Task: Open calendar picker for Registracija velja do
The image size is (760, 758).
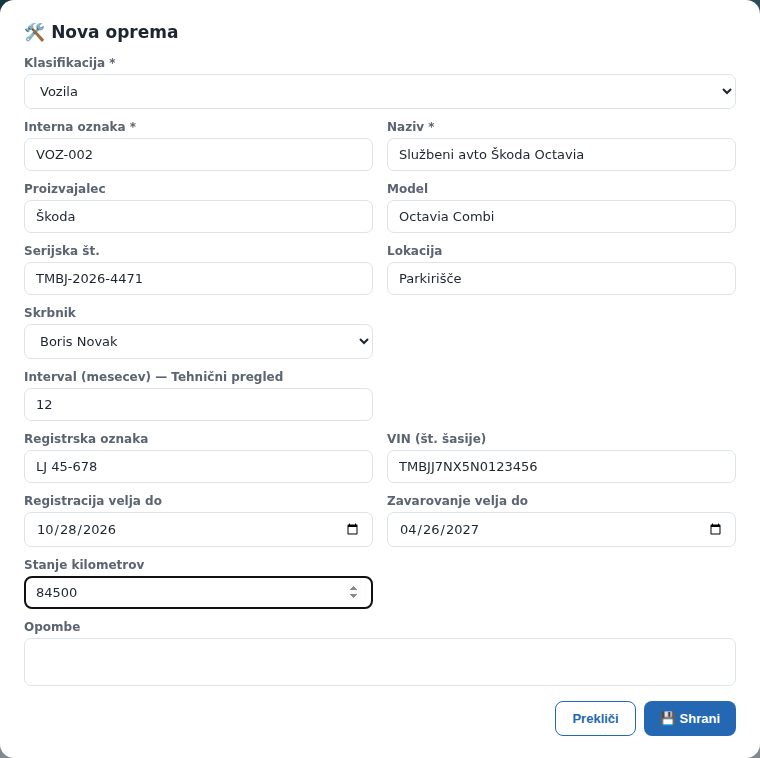Action: tap(352, 529)
